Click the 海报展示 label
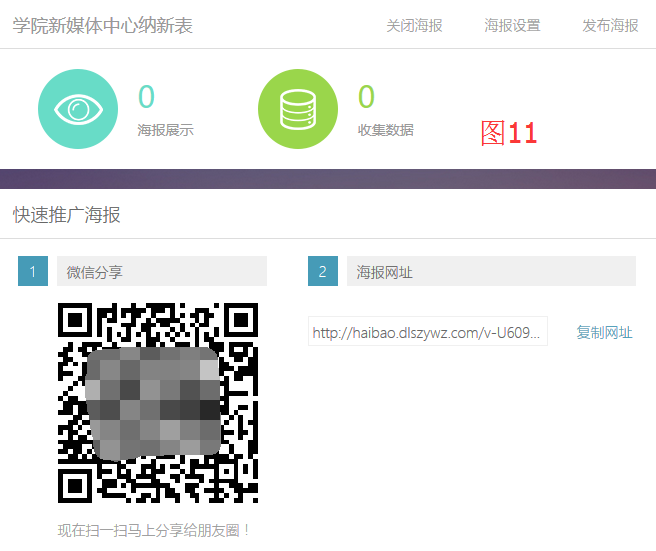The image size is (656, 551). 165,130
